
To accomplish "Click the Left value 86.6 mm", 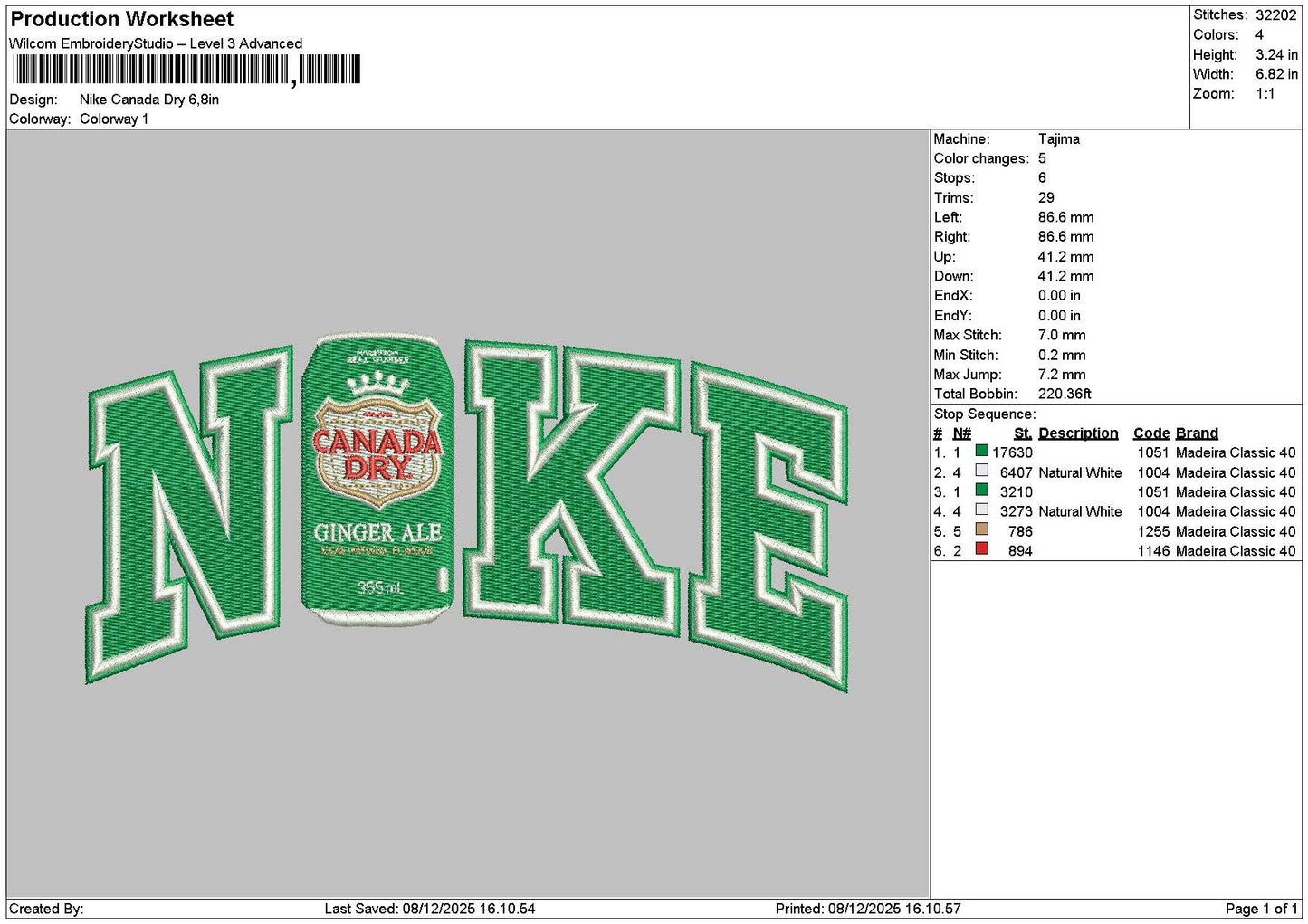I will (x=1066, y=217).
